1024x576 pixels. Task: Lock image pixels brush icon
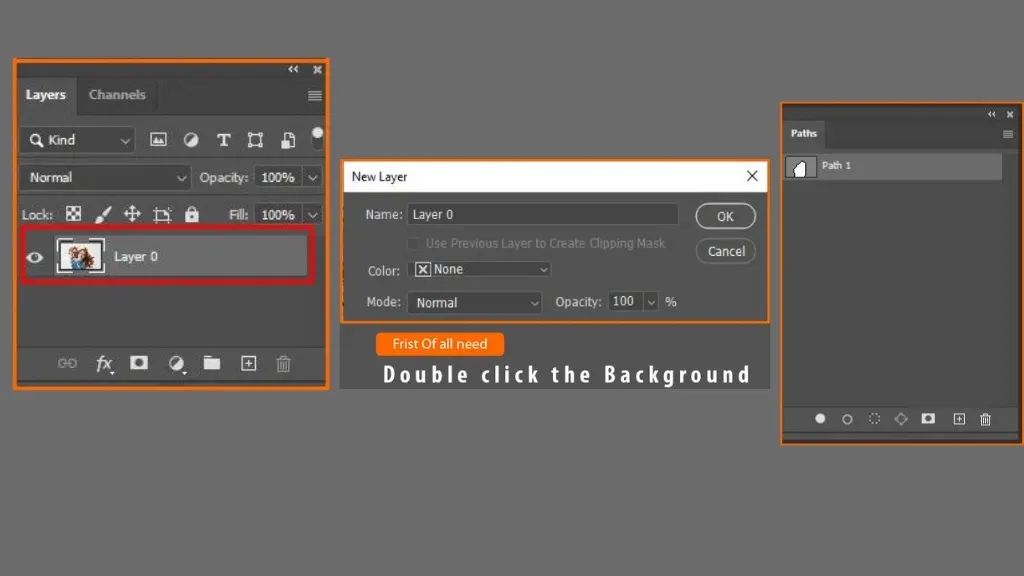[103, 214]
